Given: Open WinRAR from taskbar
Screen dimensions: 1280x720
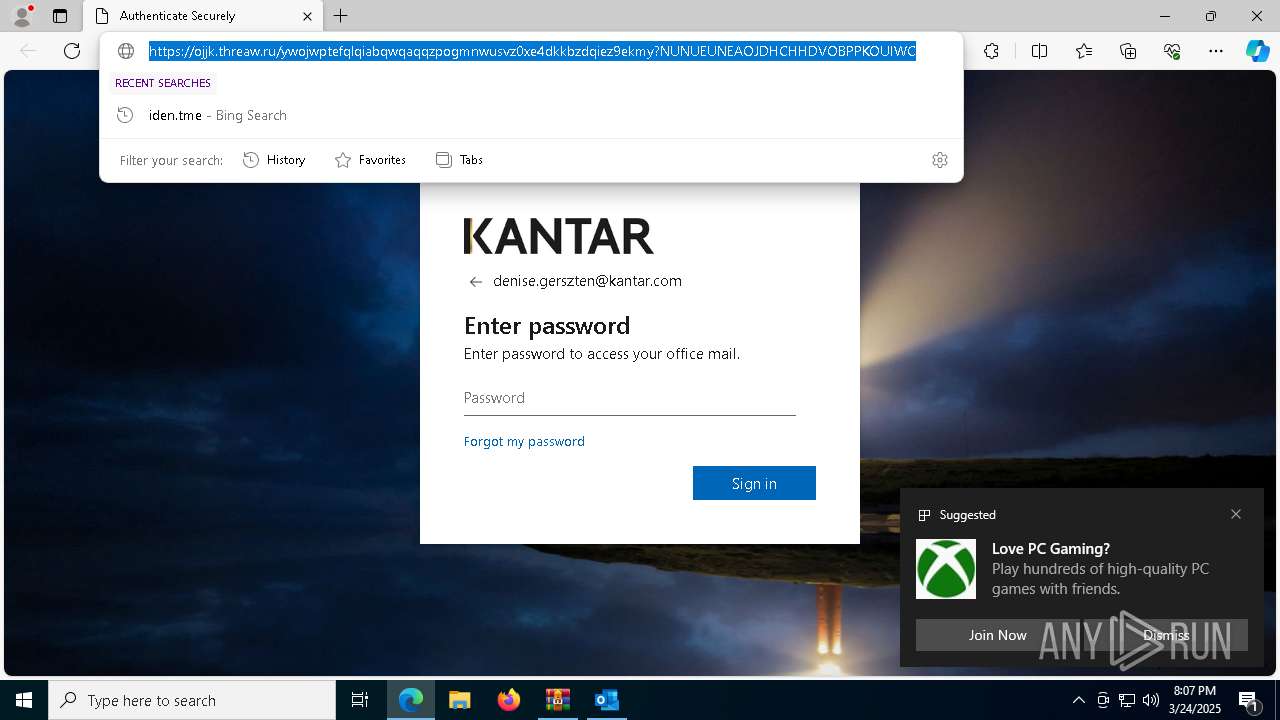Looking at the screenshot, I should pyautogui.click(x=557, y=700).
